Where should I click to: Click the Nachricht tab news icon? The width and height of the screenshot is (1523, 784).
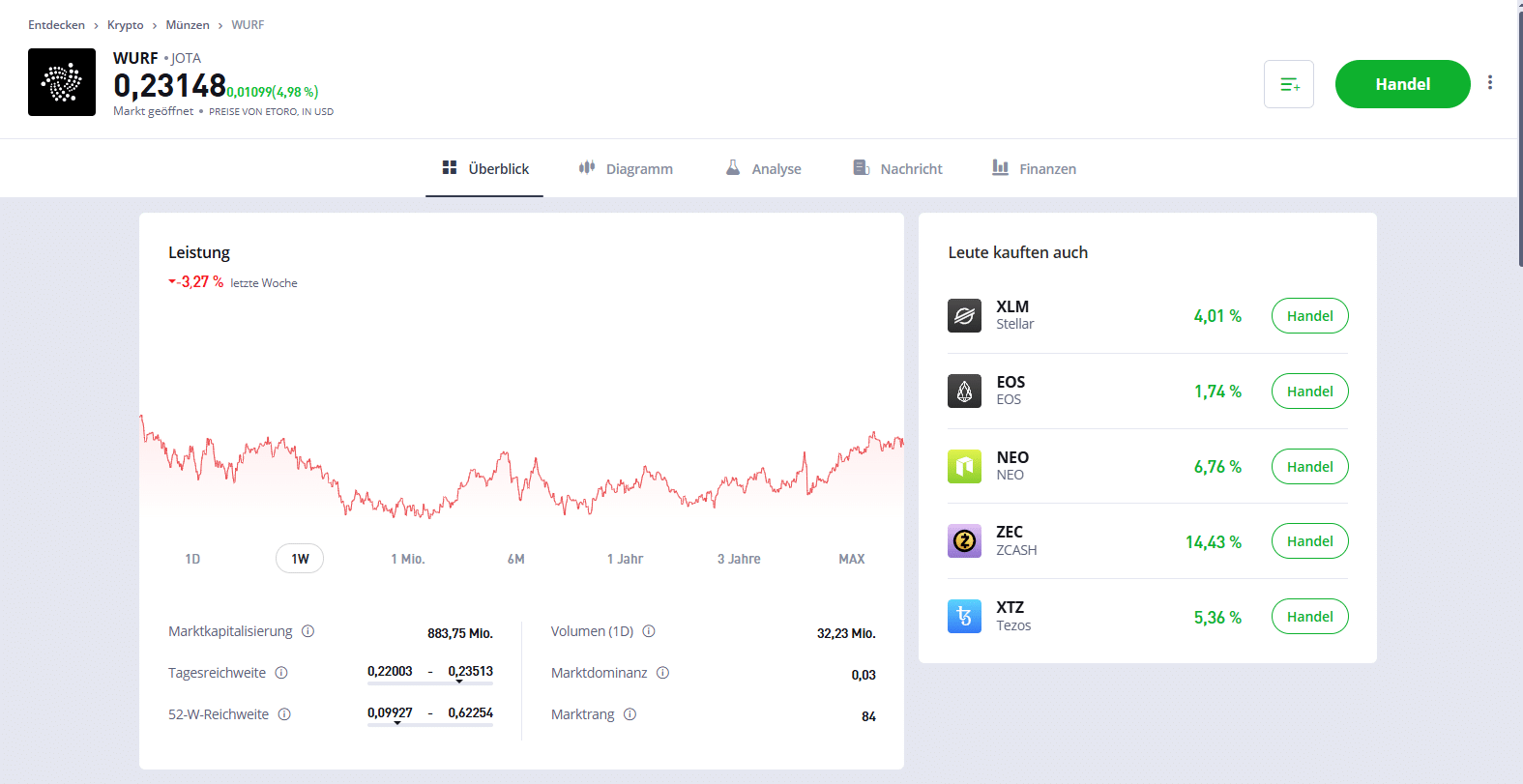(862, 167)
